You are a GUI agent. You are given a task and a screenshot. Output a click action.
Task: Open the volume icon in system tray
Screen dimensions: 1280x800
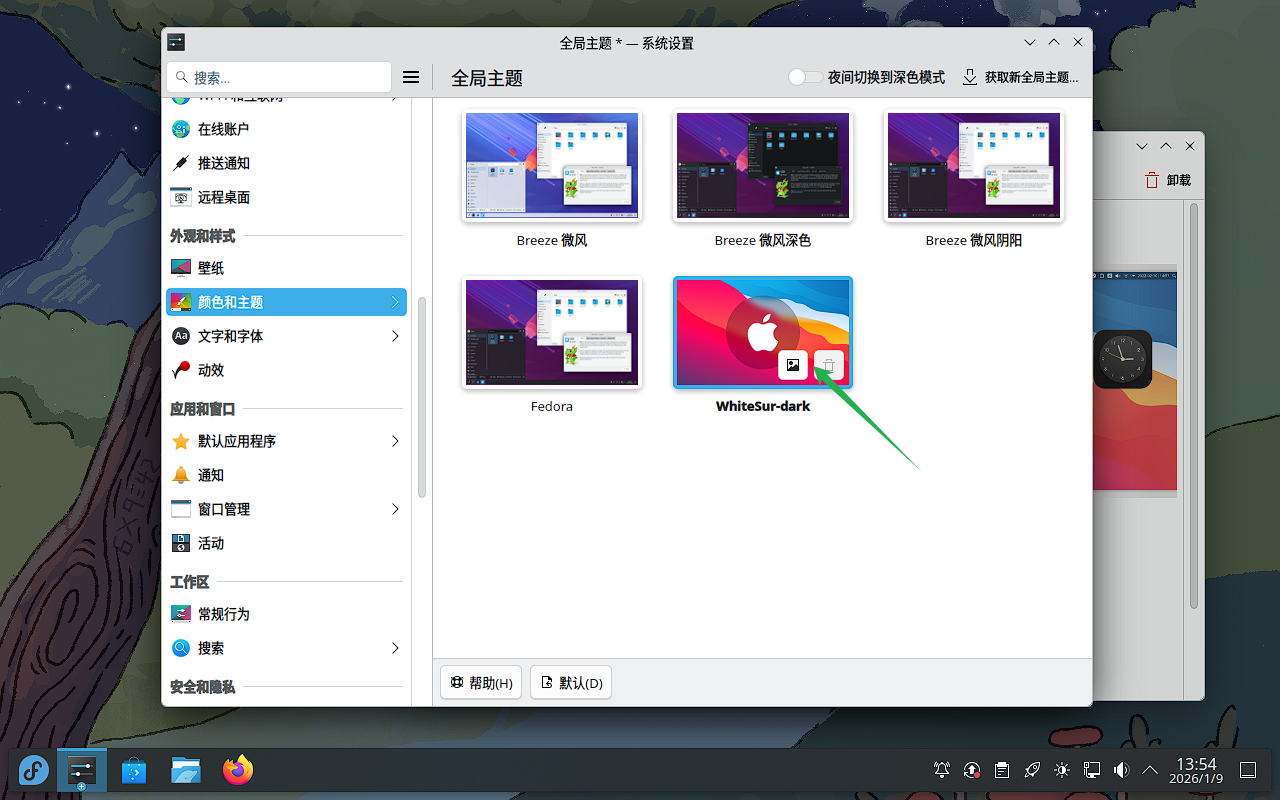(1121, 770)
